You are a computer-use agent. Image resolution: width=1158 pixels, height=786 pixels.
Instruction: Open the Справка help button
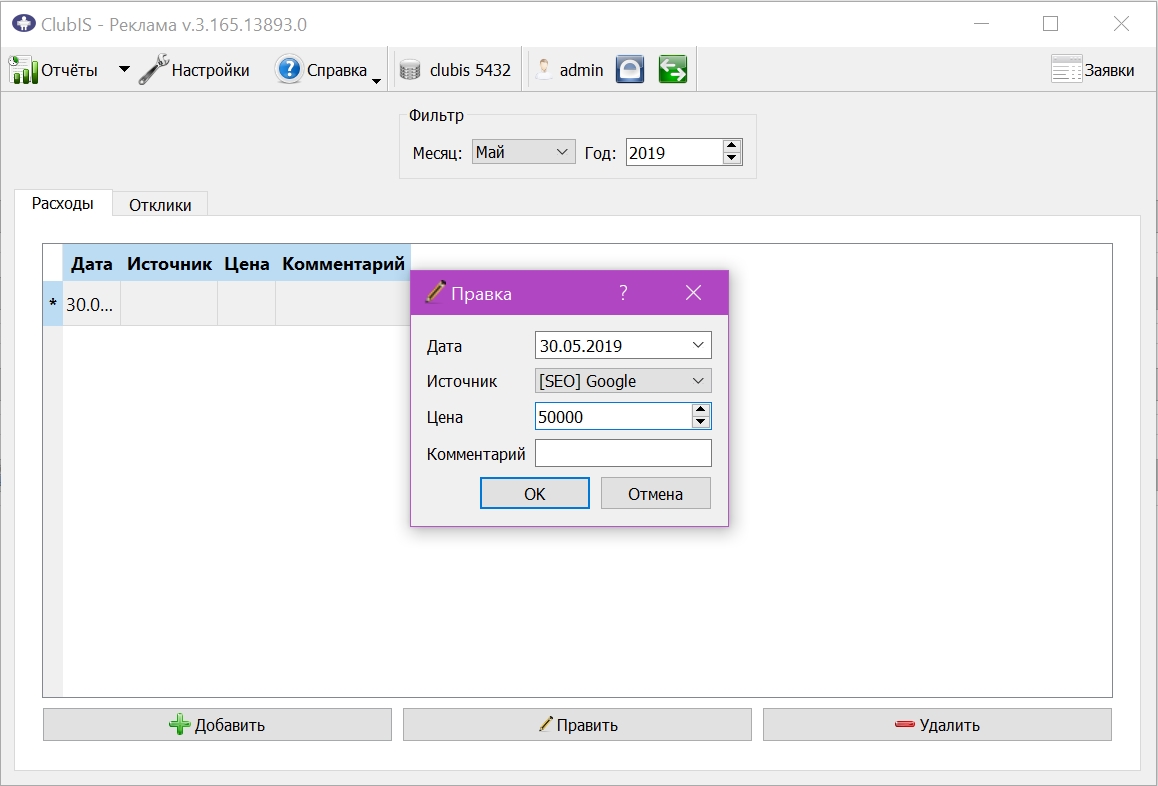321,70
